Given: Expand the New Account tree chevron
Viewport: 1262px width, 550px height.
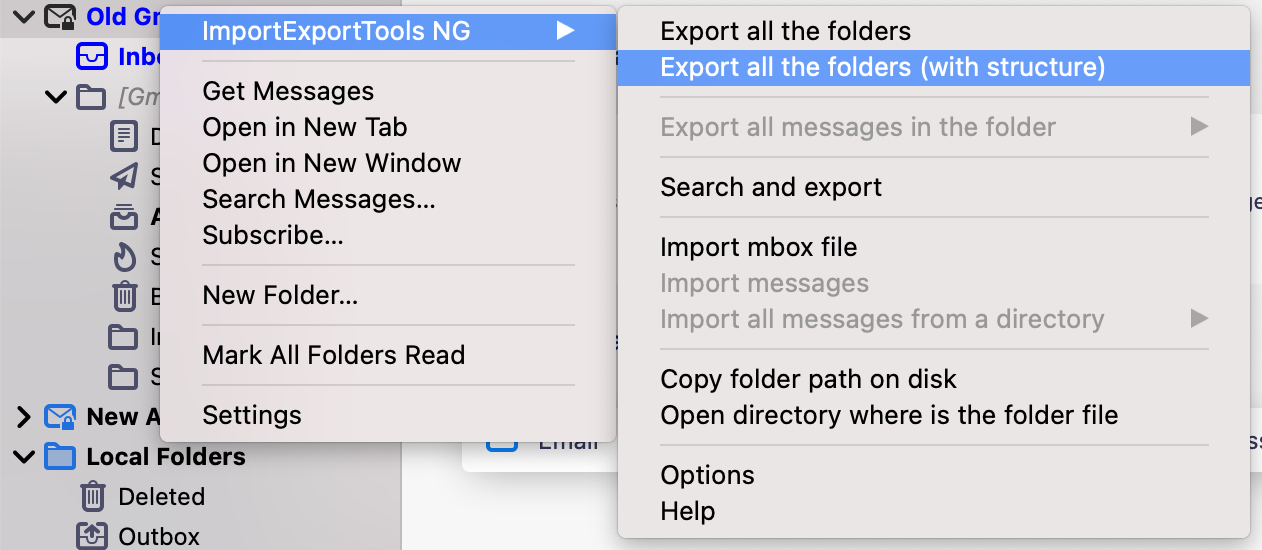Looking at the screenshot, I should pos(24,417).
